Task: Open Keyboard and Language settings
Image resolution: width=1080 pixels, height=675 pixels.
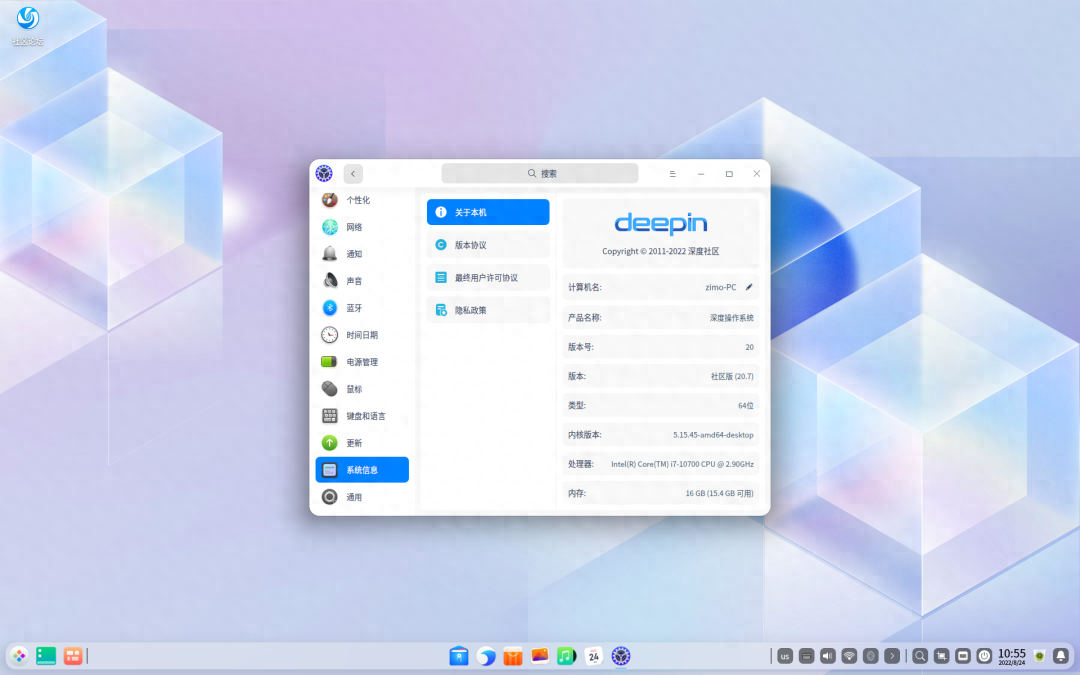Action: [x=360, y=415]
